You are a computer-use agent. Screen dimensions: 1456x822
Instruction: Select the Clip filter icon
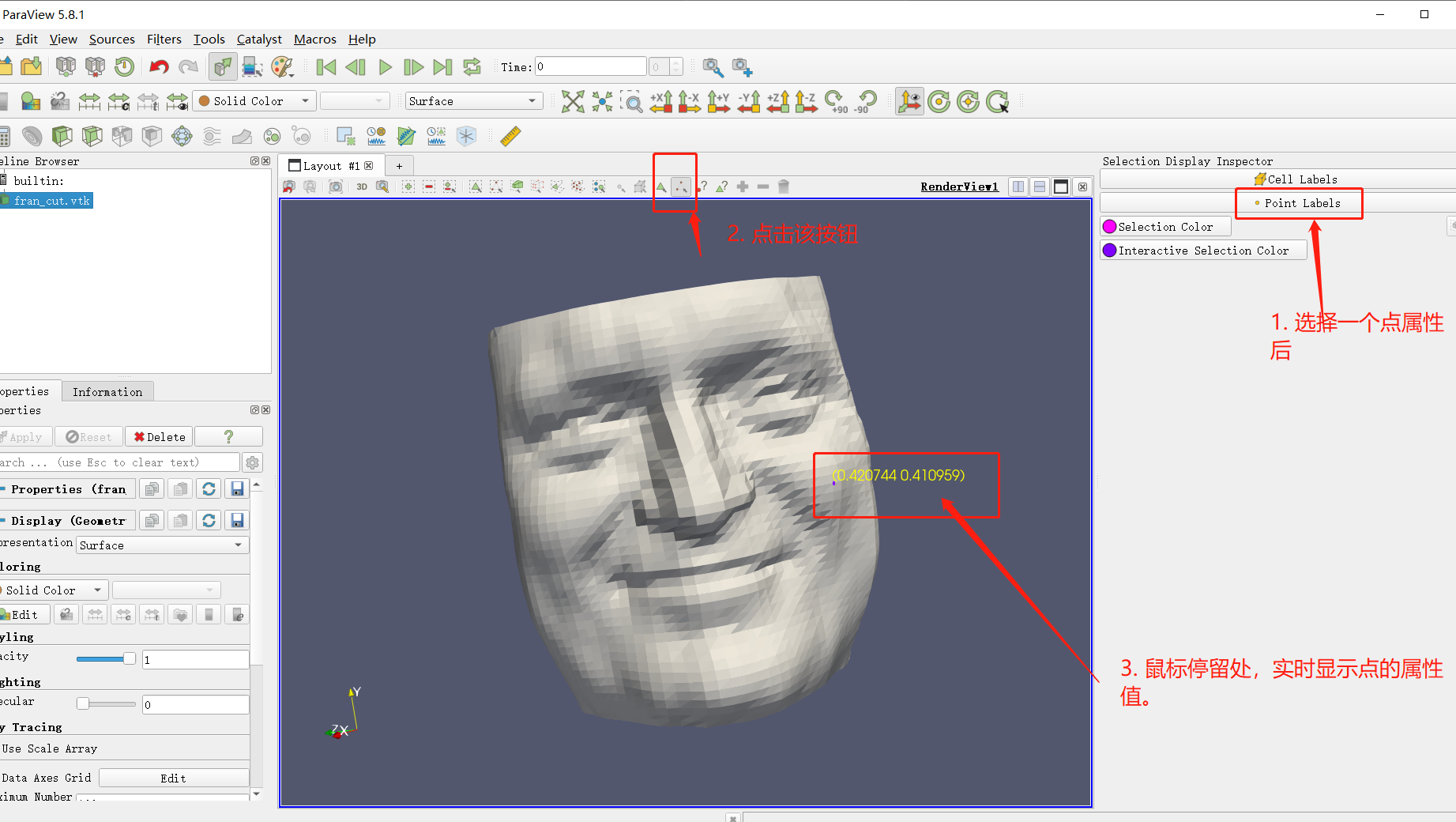pyautogui.click(x=62, y=135)
